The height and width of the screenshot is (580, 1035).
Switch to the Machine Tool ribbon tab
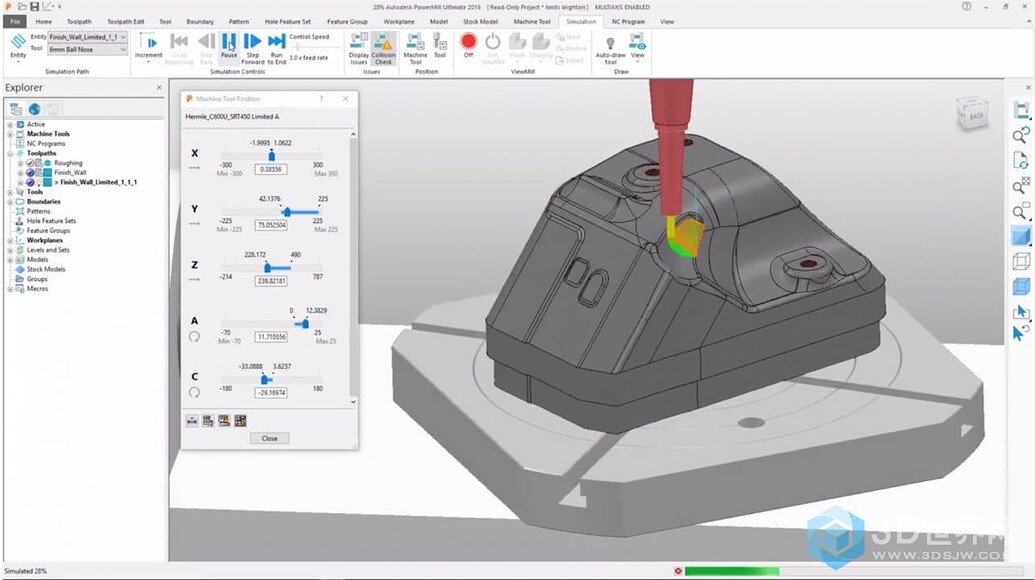click(x=531, y=21)
